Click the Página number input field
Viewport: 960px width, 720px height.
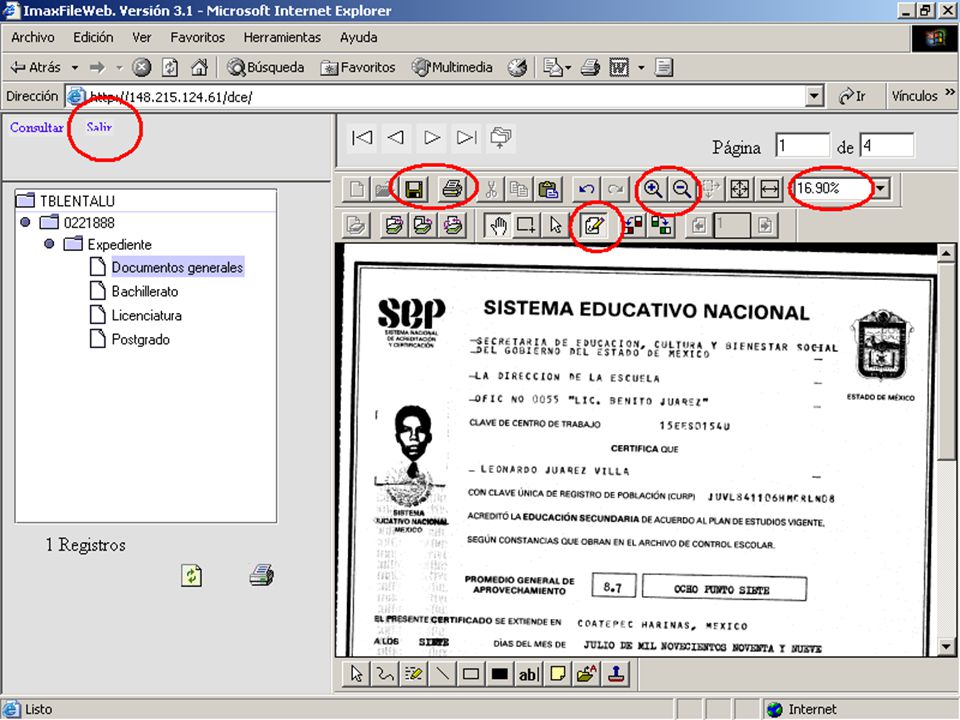click(802, 146)
